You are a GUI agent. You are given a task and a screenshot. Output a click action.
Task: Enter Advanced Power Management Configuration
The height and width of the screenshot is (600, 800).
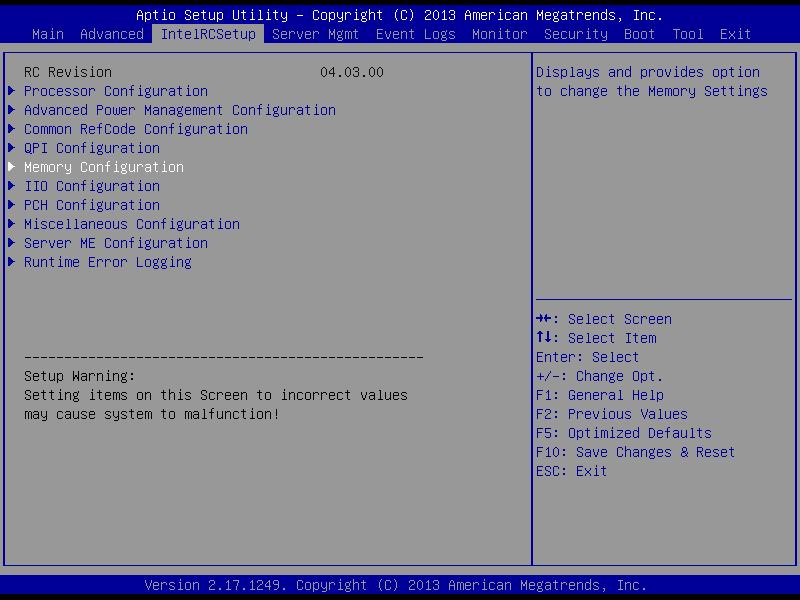(x=180, y=110)
